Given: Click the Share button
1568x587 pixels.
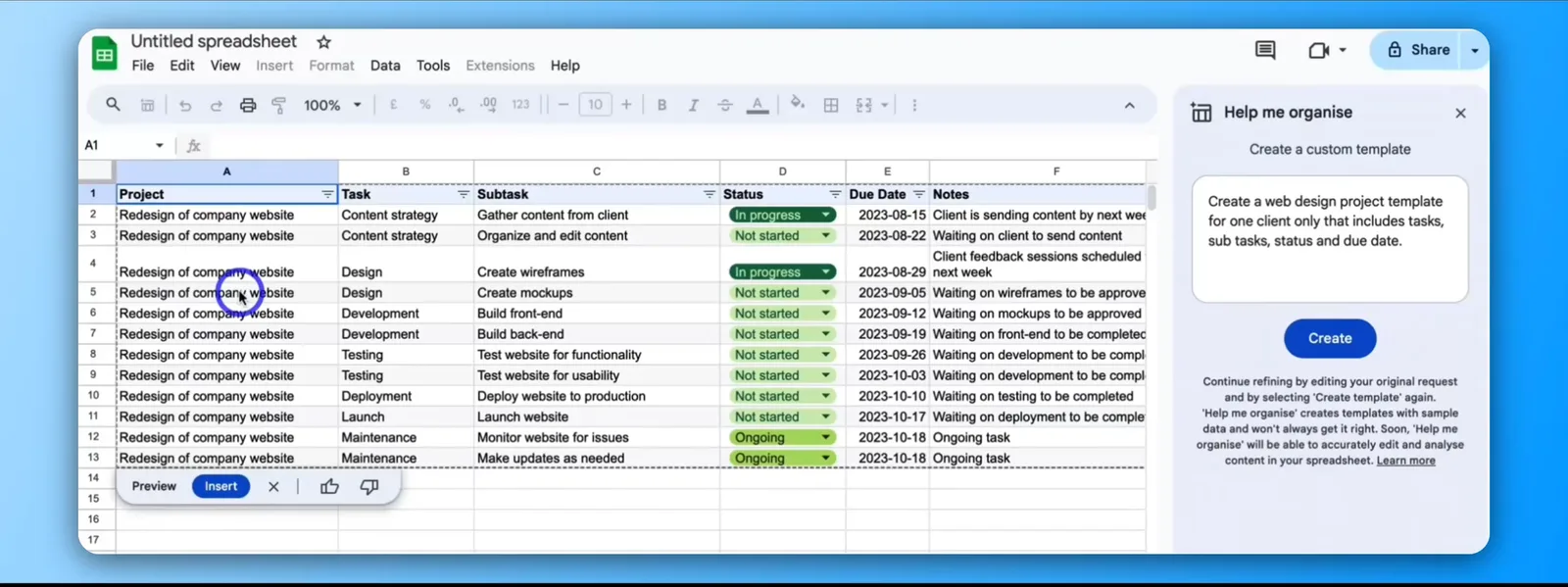Looking at the screenshot, I should 1418,50.
